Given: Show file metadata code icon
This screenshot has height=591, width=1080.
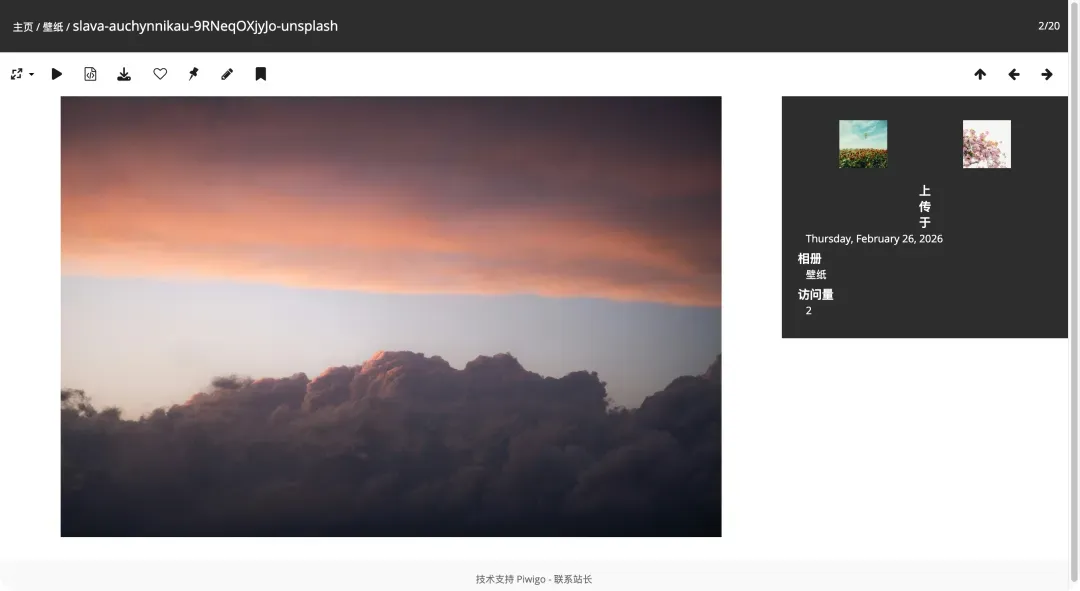Looking at the screenshot, I should pyautogui.click(x=90, y=74).
